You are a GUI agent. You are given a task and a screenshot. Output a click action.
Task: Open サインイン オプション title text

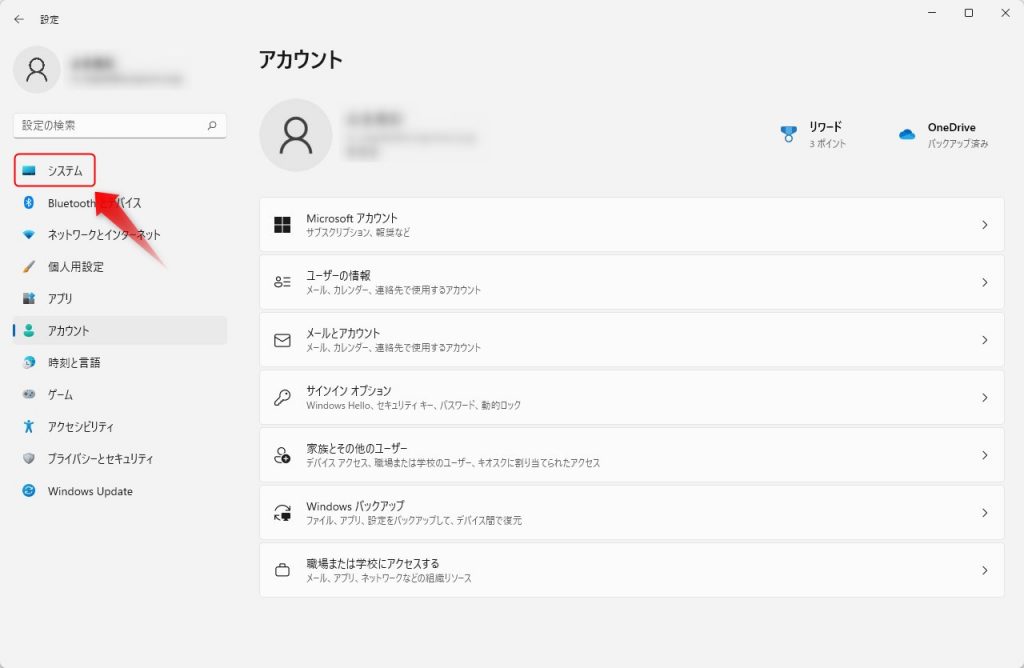[348, 390]
